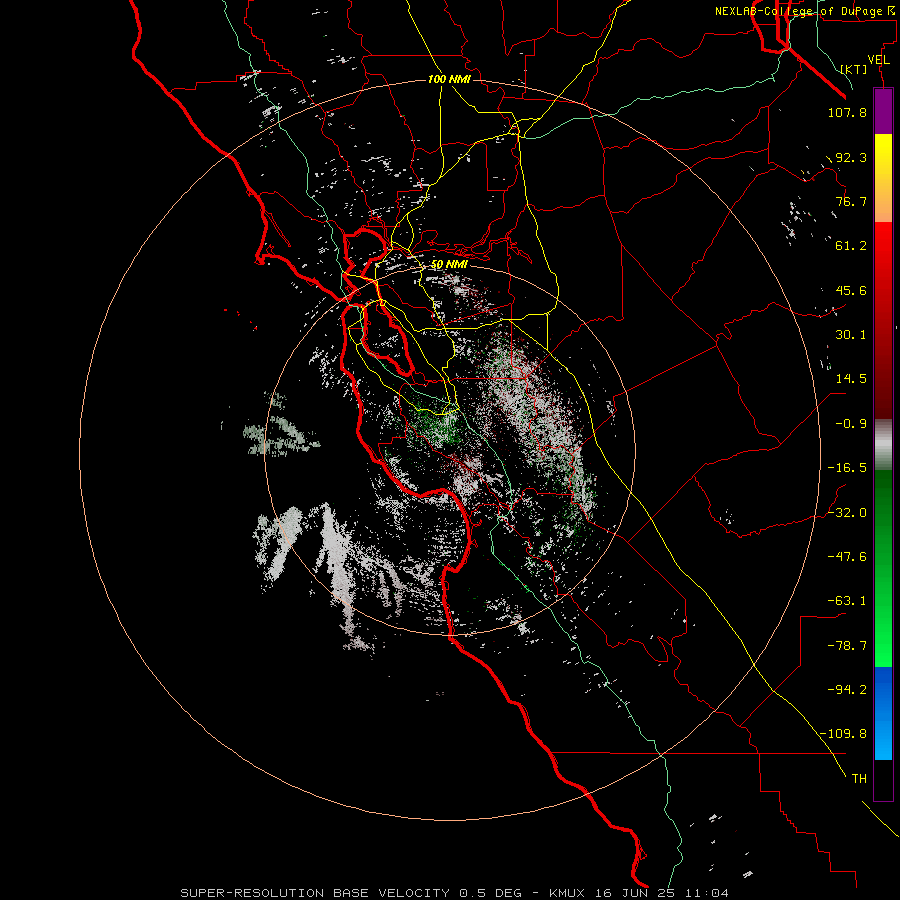Click the blue segment of the color bar

(x=883, y=713)
